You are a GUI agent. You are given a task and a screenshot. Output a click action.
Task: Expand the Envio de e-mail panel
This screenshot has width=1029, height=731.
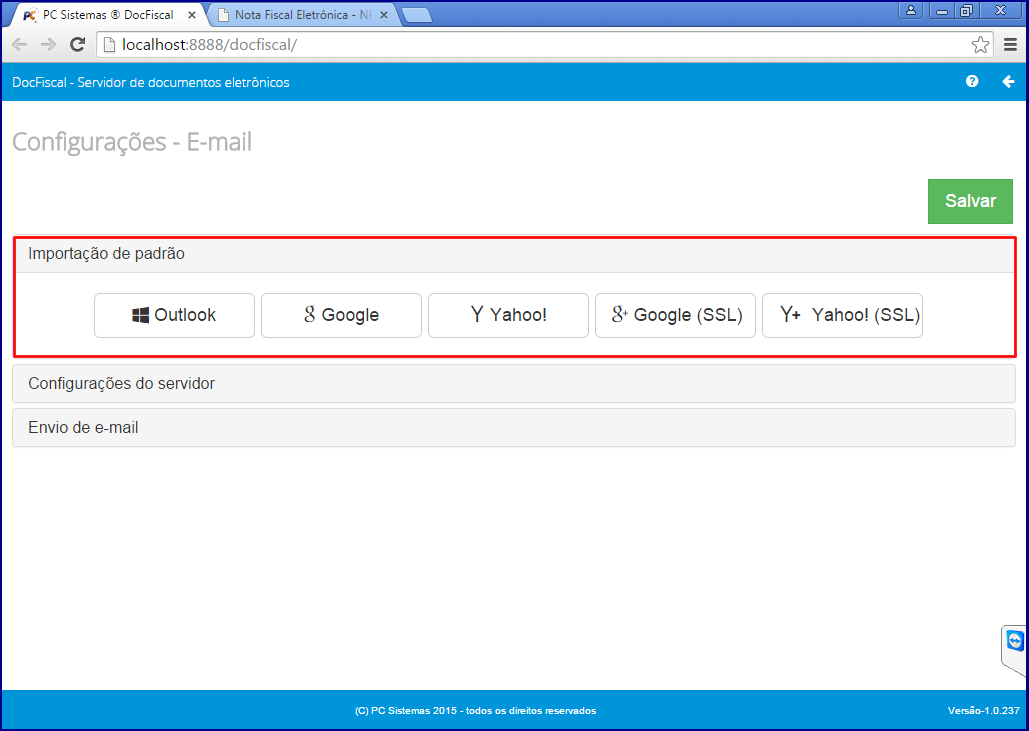(x=514, y=427)
